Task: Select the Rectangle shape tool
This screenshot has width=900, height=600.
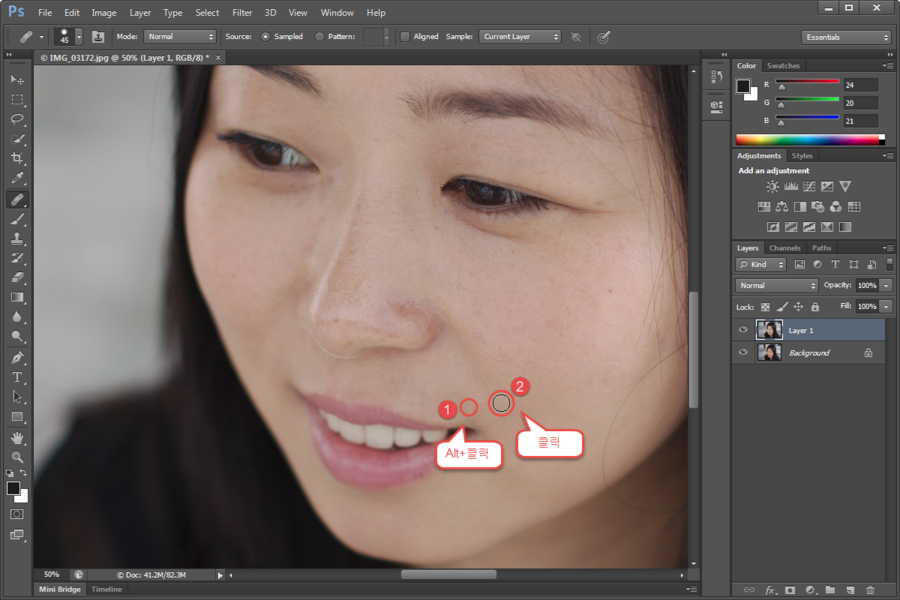Action: click(x=17, y=417)
